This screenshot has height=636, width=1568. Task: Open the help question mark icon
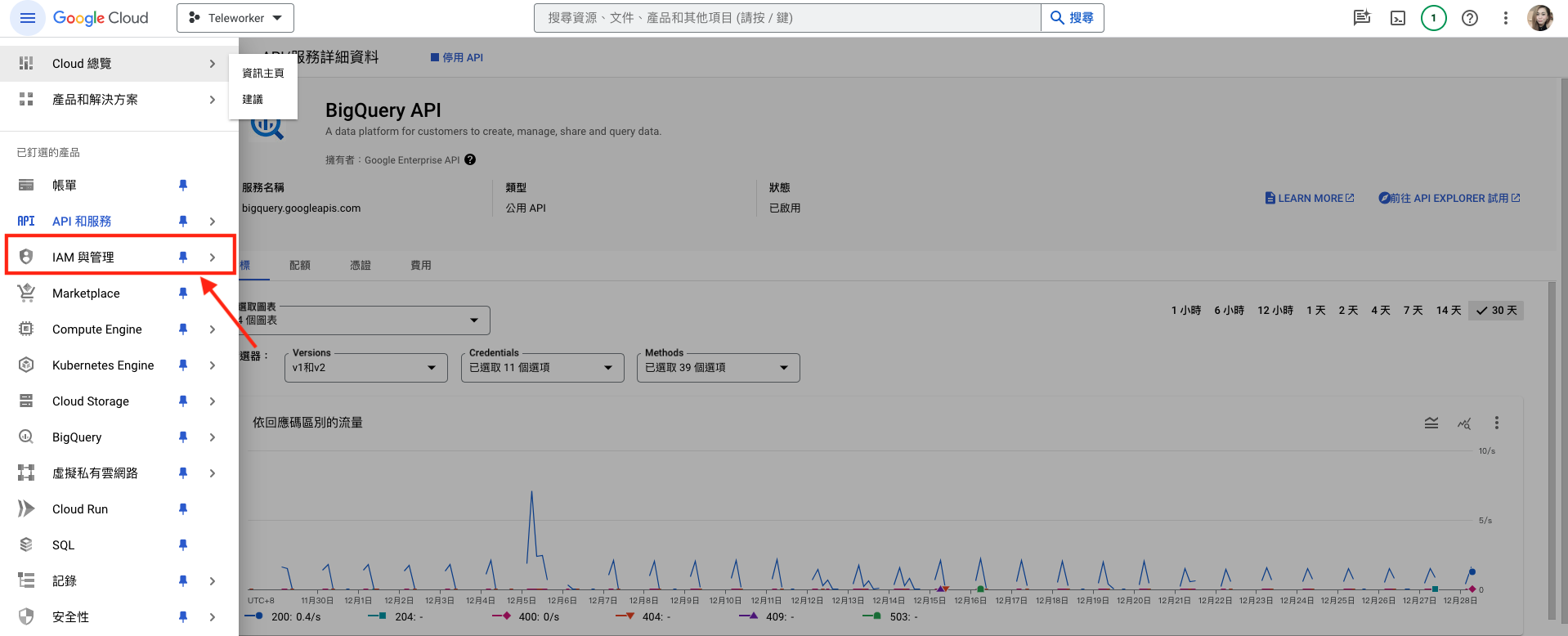click(1470, 18)
